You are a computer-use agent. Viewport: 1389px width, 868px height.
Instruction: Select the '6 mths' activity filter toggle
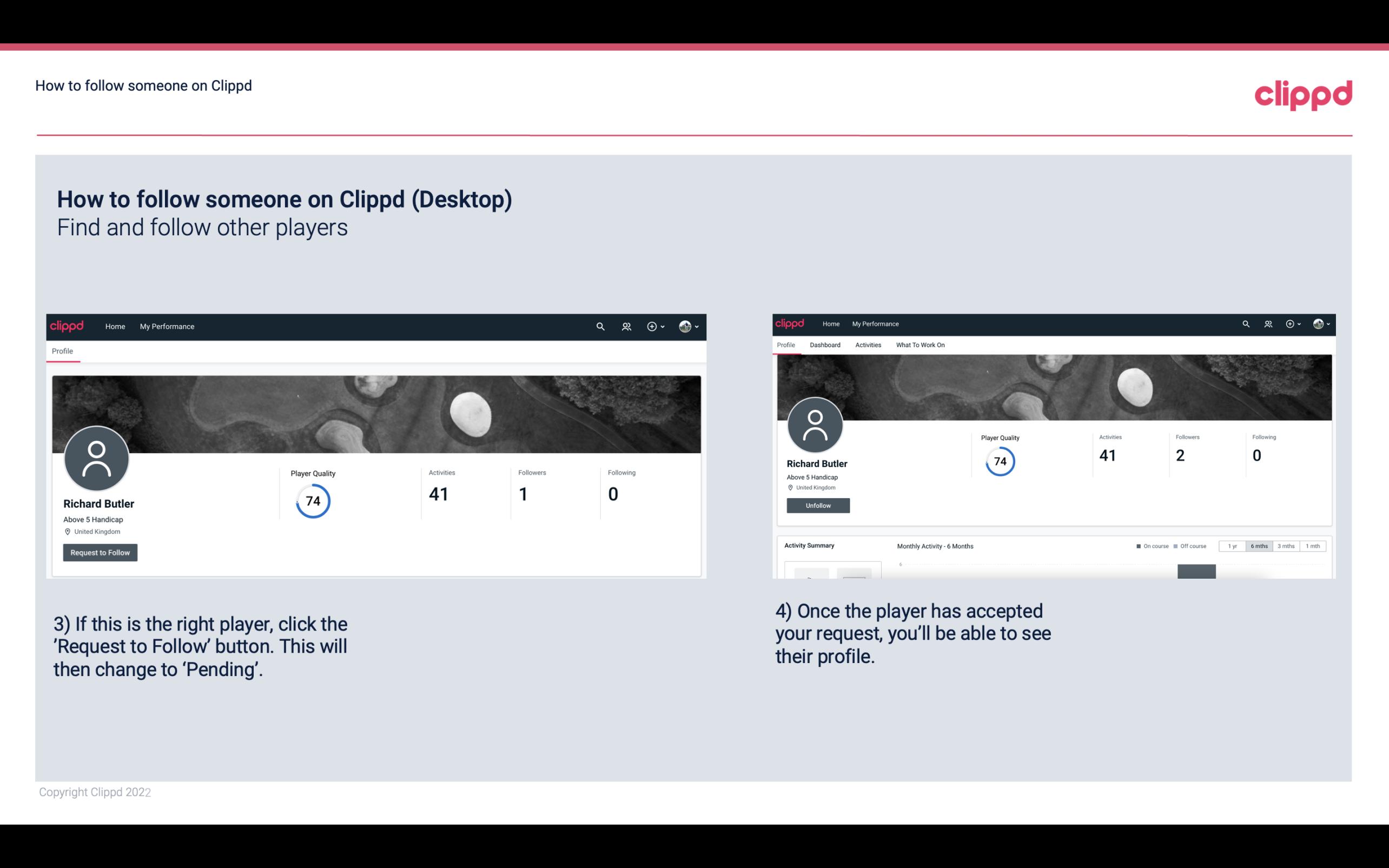1259,546
